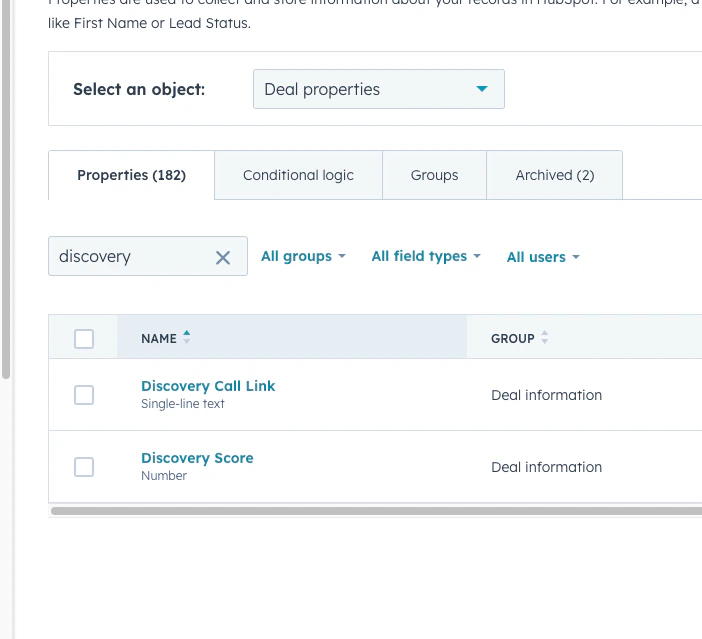This screenshot has height=639, width=702.
Task: Switch to the Properties (182) tab
Action: click(x=131, y=175)
